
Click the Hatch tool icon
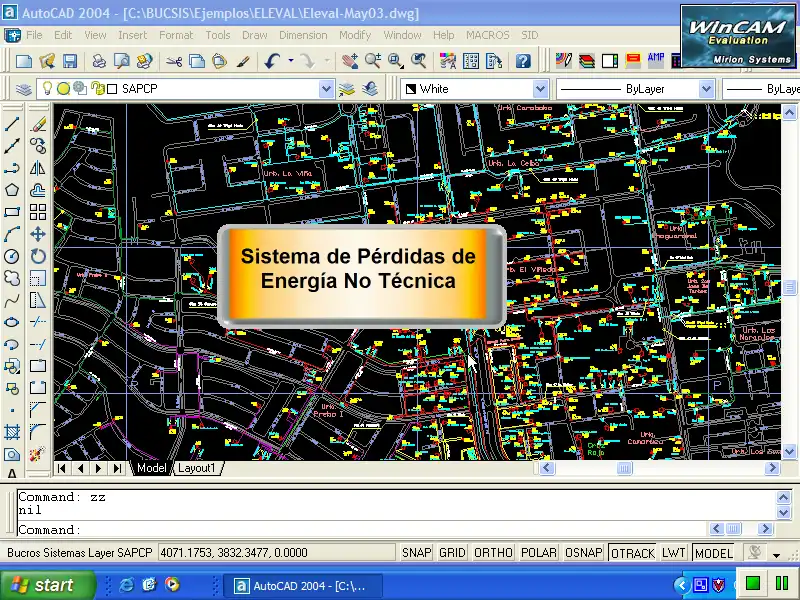click(x=12, y=432)
